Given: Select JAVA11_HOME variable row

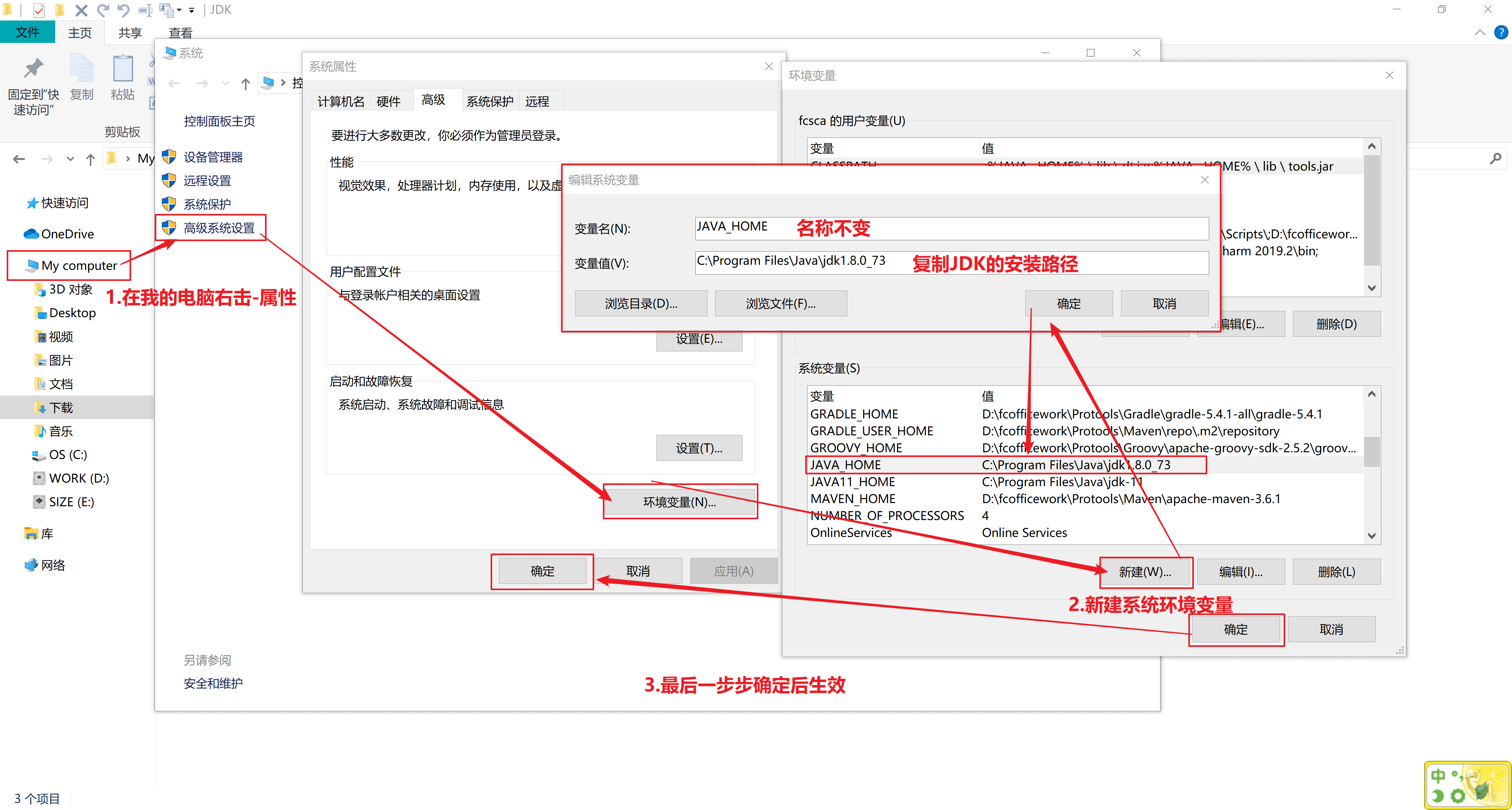Looking at the screenshot, I should click(852, 482).
